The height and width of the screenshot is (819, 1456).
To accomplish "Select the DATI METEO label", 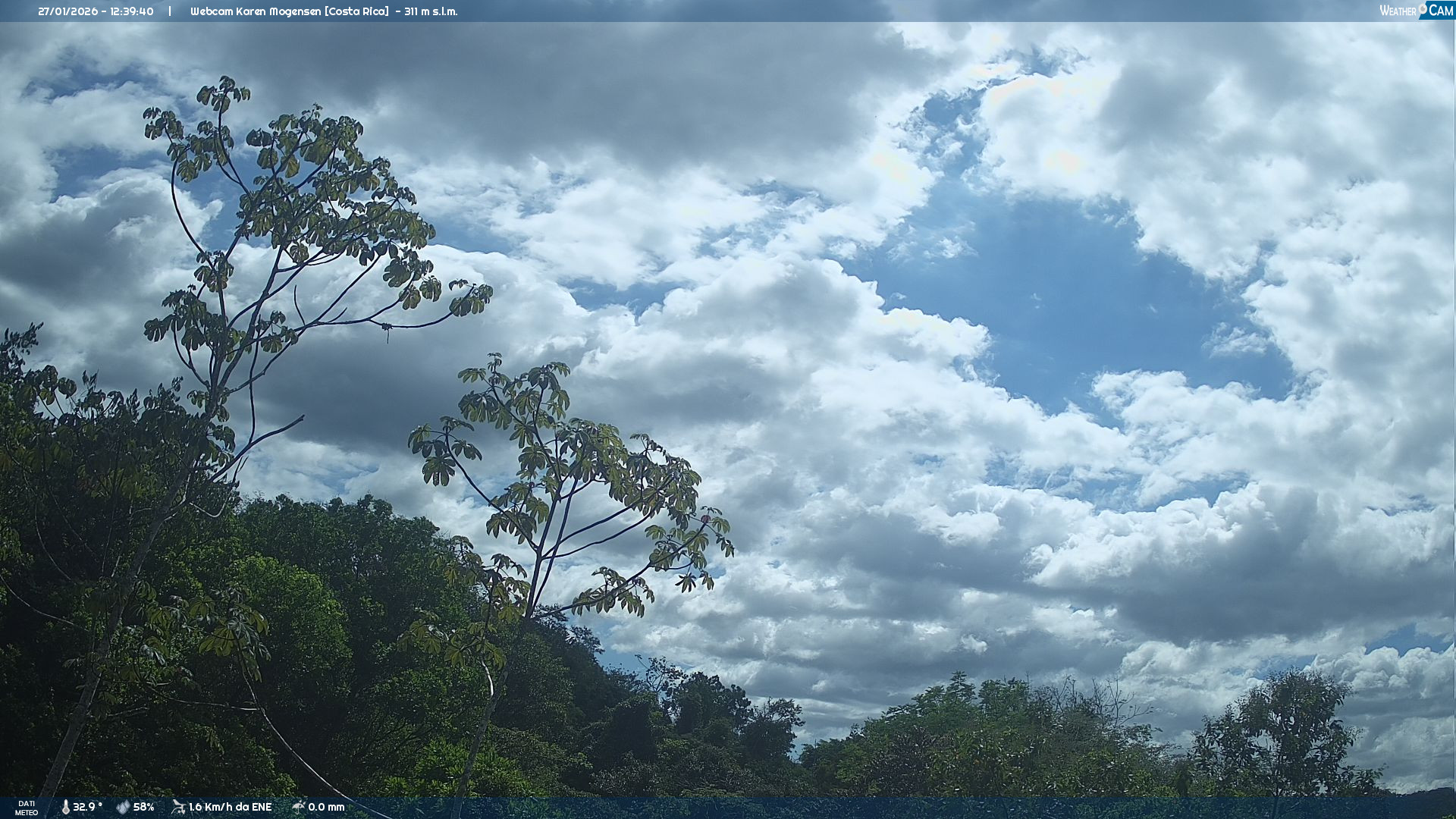I will pos(27,808).
